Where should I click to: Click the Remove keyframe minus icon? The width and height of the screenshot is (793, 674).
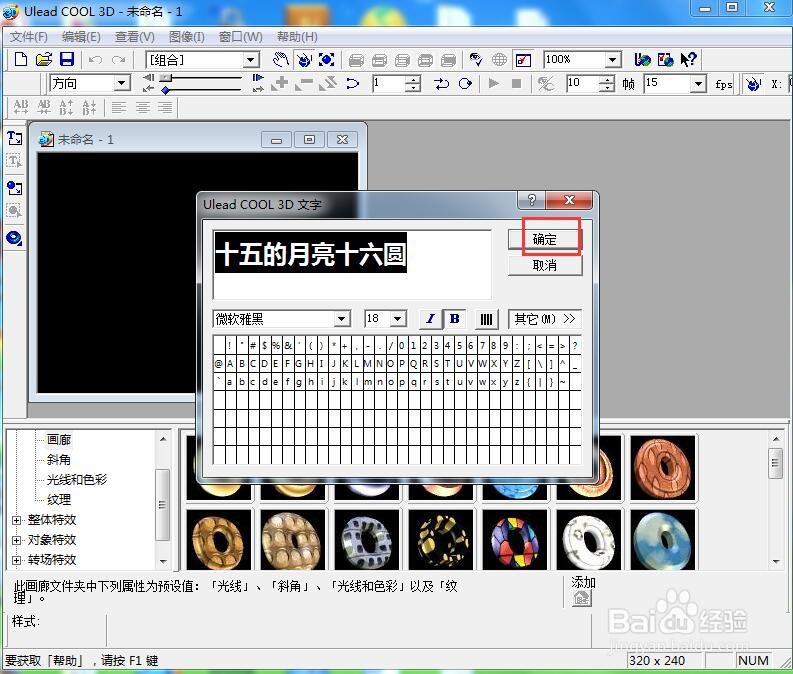coord(303,83)
